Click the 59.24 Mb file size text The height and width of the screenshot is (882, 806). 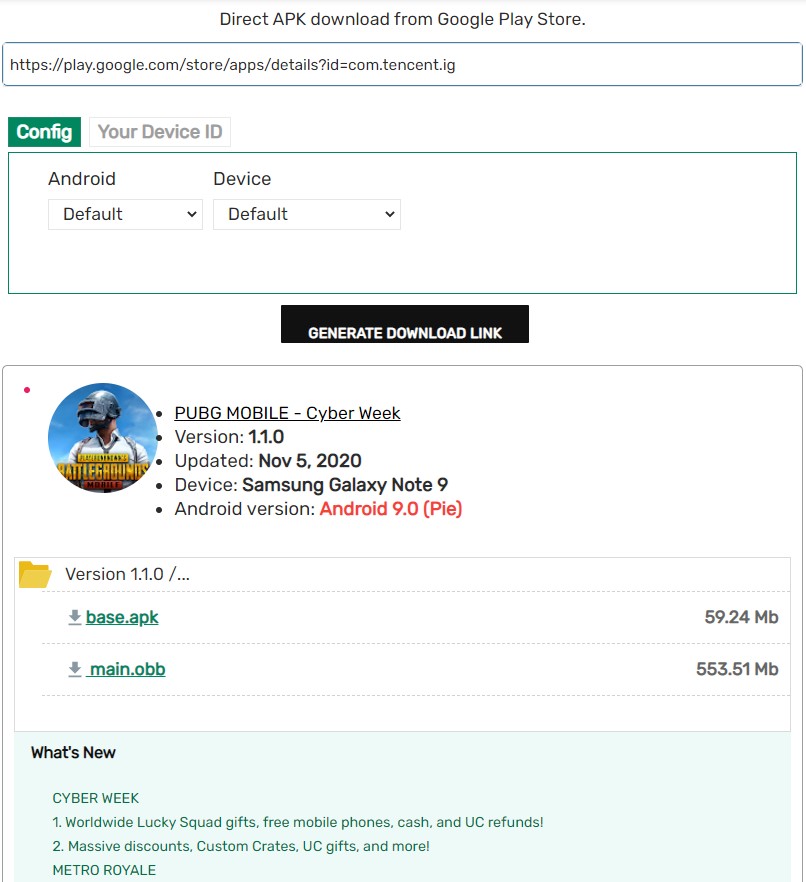(741, 617)
